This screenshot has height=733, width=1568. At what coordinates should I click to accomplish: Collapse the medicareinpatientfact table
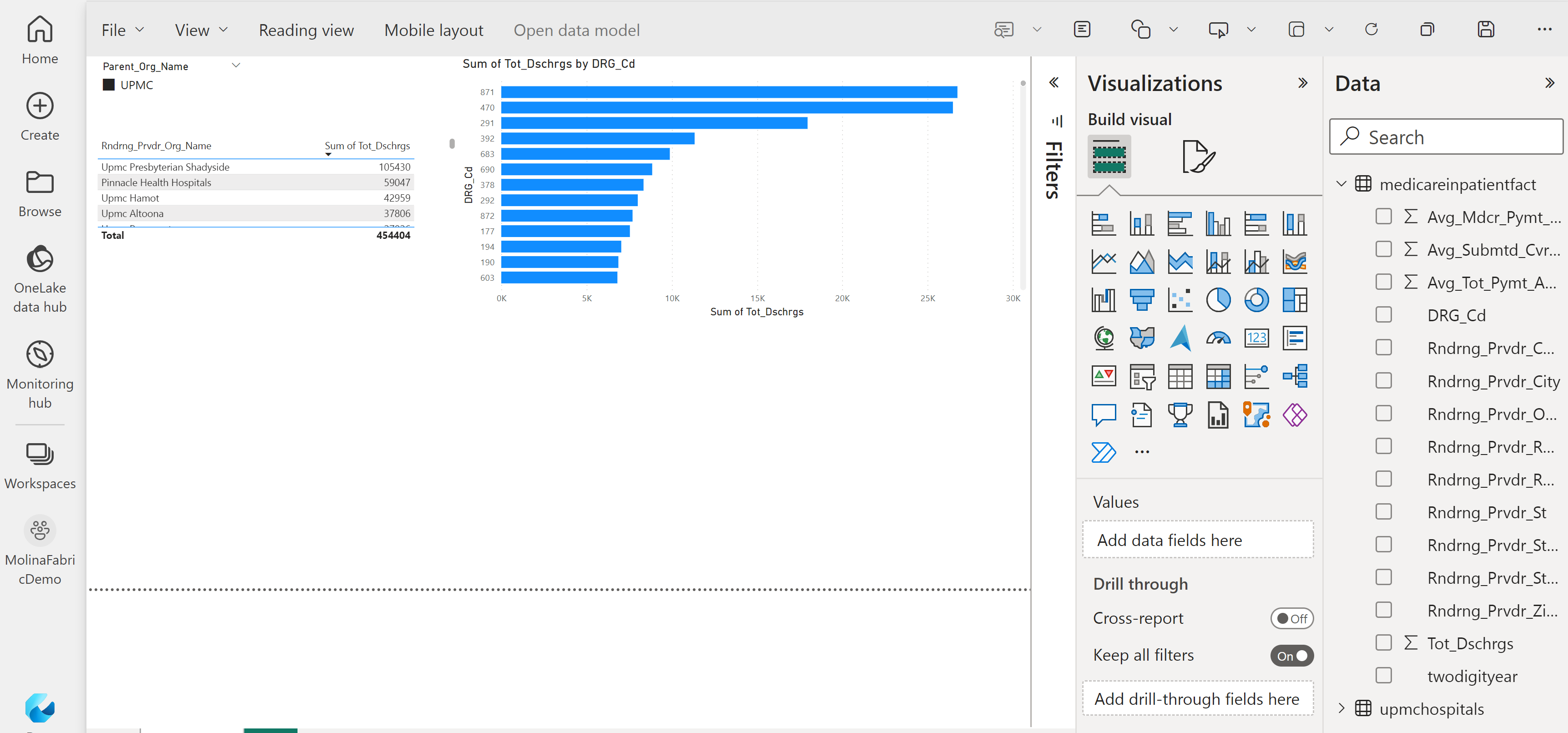pyautogui.click(x=1341, y=184)
